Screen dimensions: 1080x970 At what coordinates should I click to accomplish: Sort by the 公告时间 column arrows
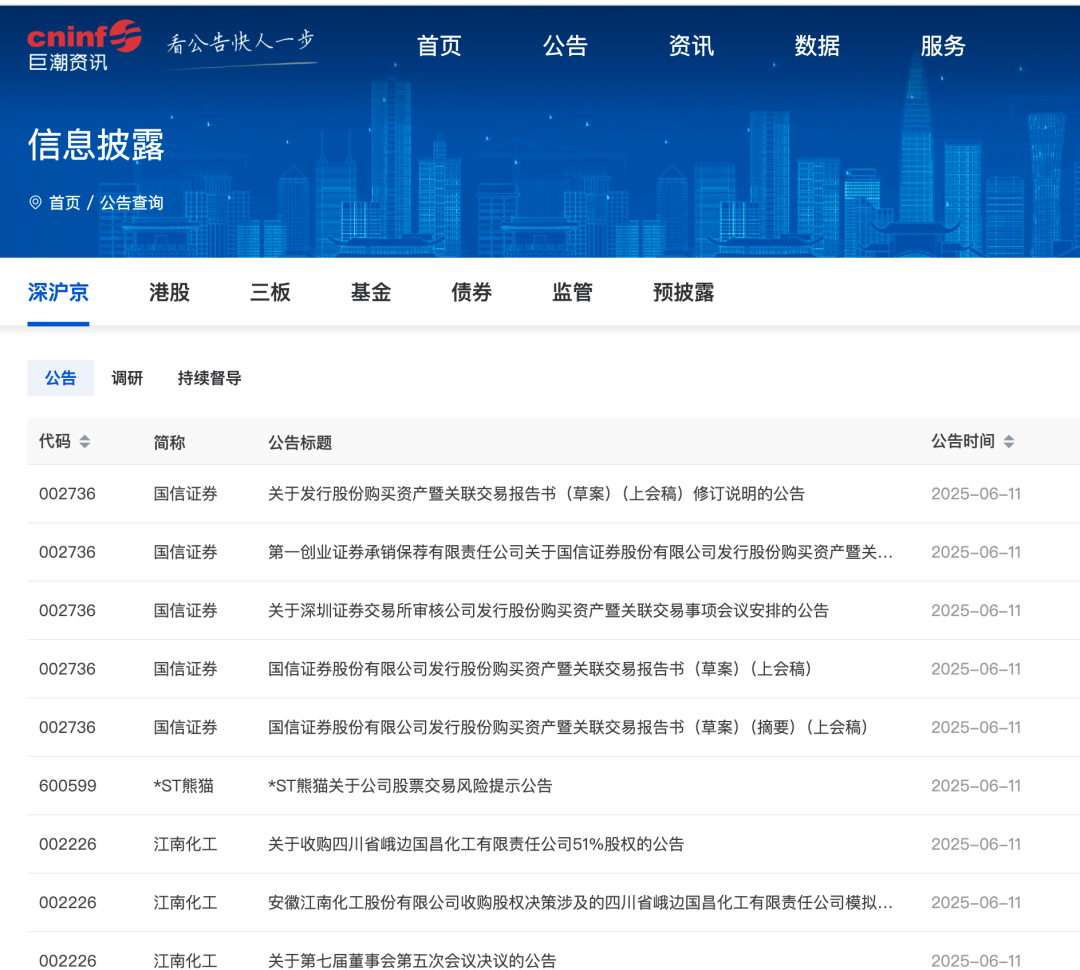(1009, 442)
